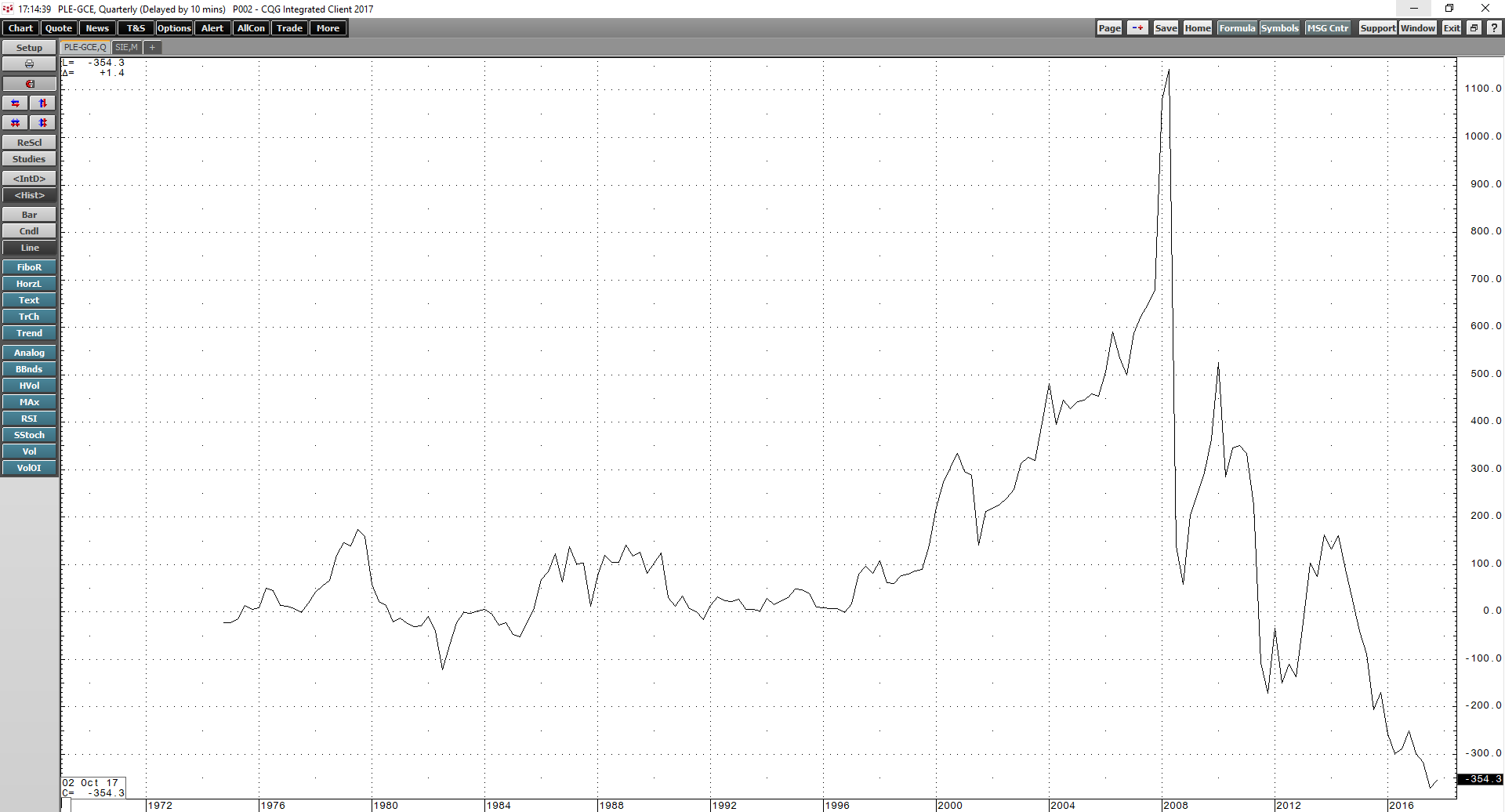Select Cndl candlestick chart type
The width and height of the screenshot is (1505, 812).
click(29, 231)
